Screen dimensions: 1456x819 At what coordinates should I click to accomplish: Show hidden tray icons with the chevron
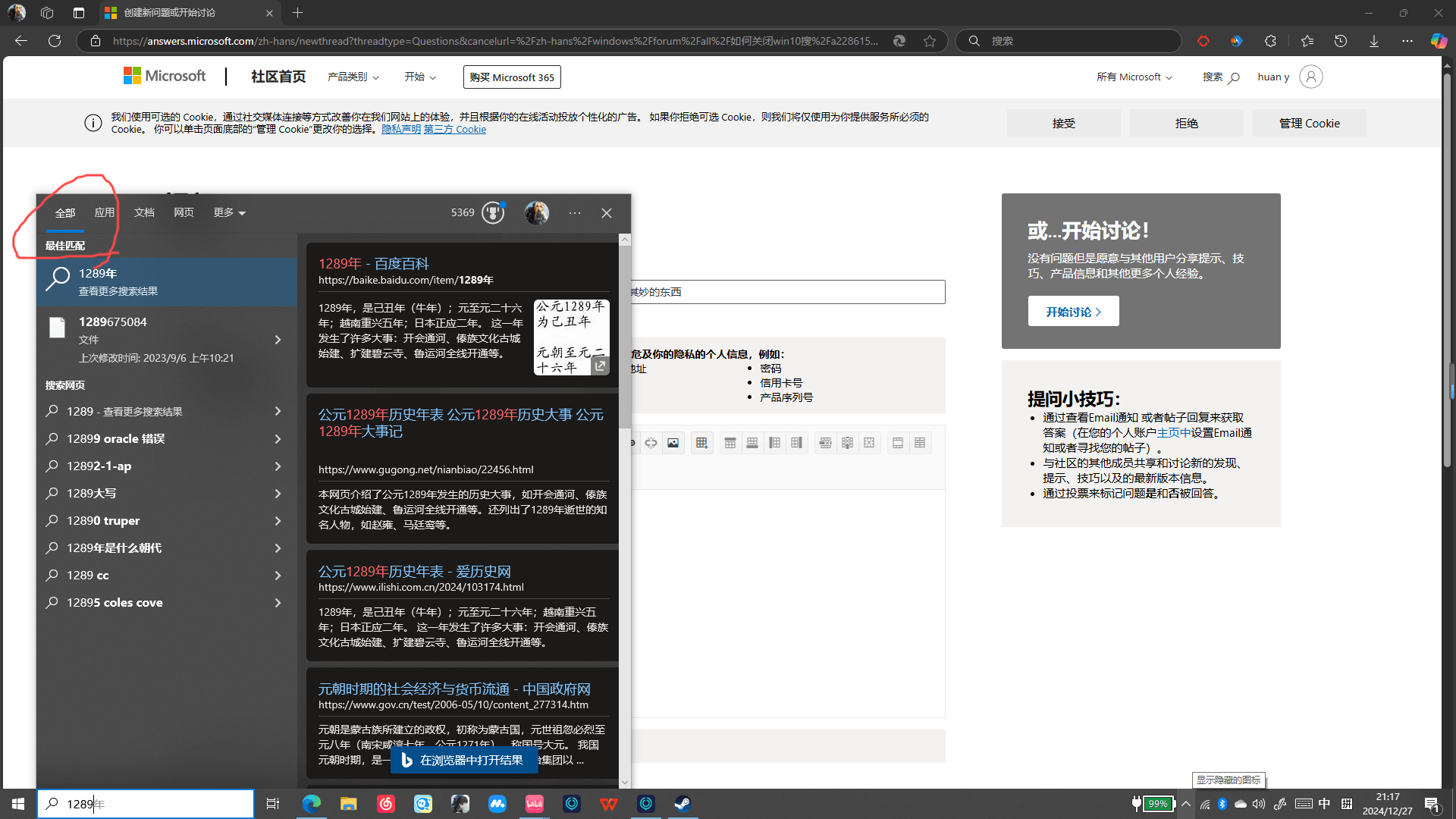tap(1186, 804)
